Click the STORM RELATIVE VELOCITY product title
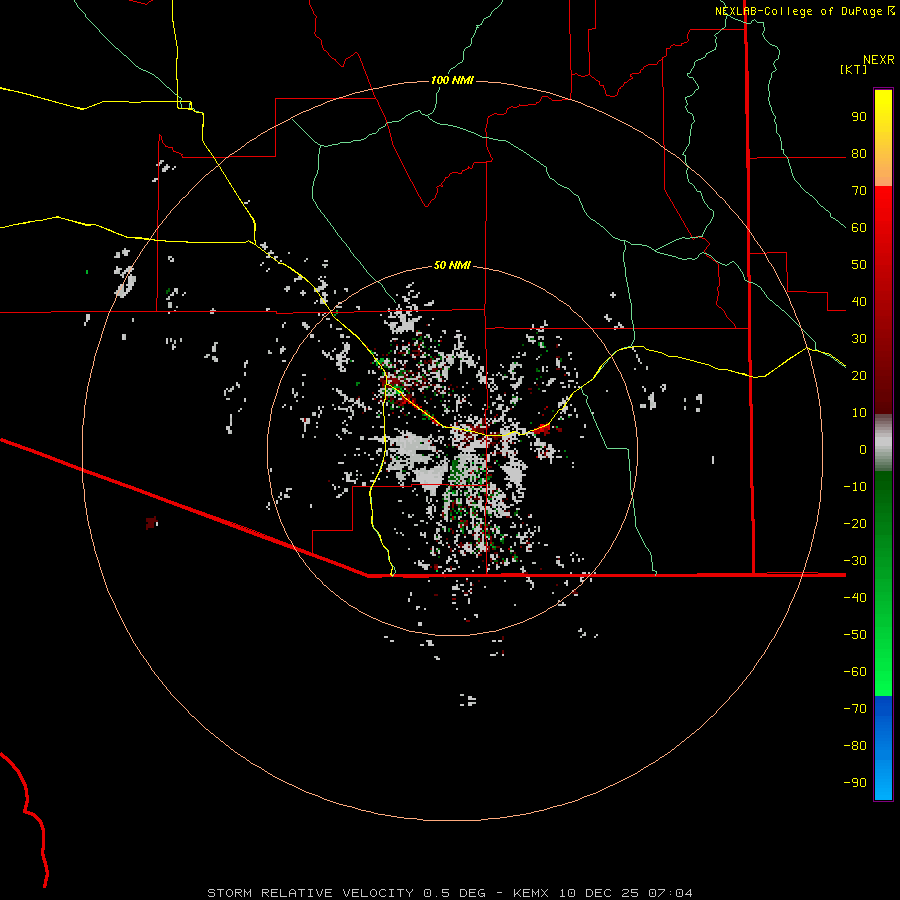The height and width of the screenshot is (900, 900). coord(311,893)
